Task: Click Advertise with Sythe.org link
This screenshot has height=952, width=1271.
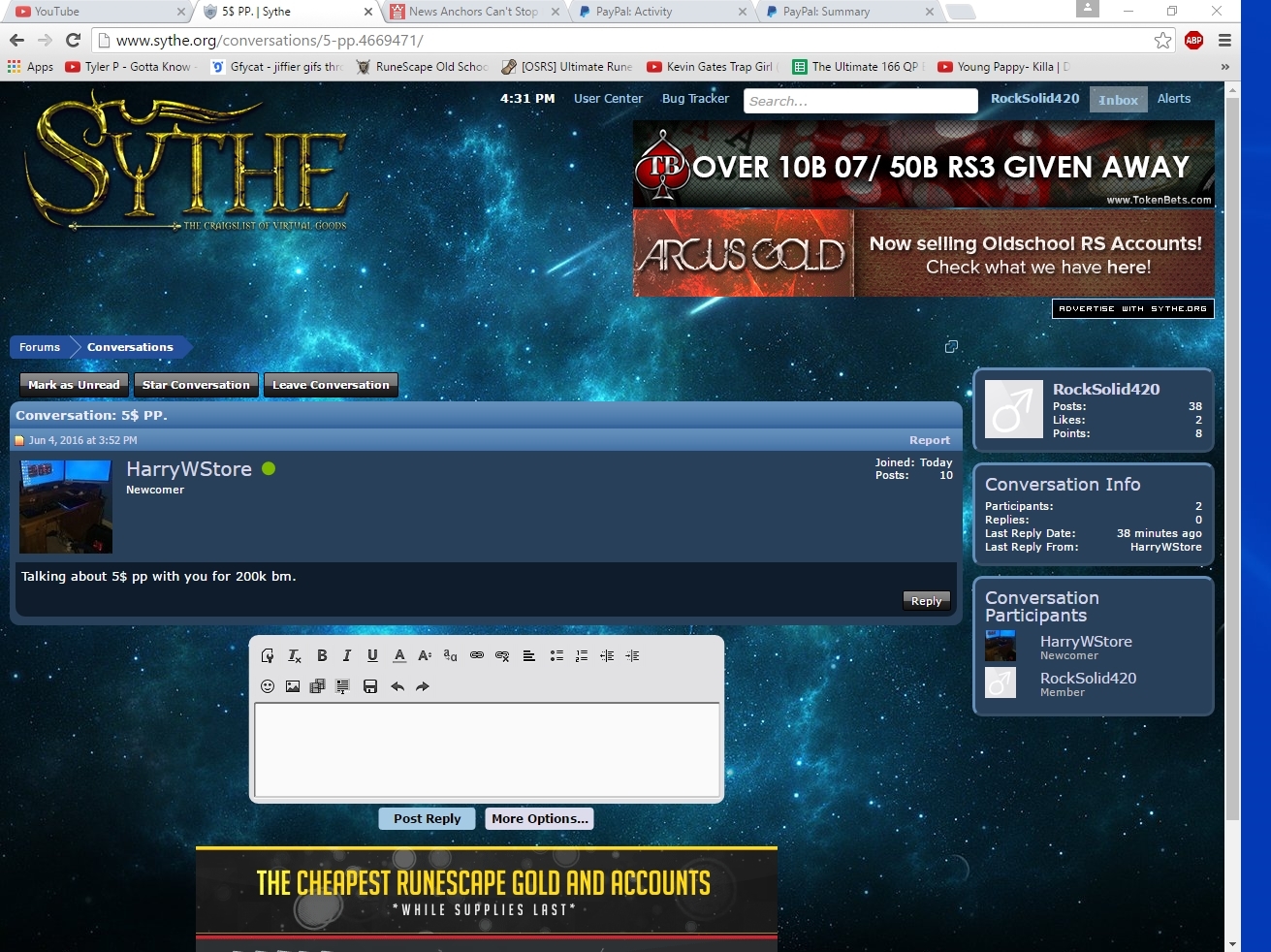Action: [1132, 308]
